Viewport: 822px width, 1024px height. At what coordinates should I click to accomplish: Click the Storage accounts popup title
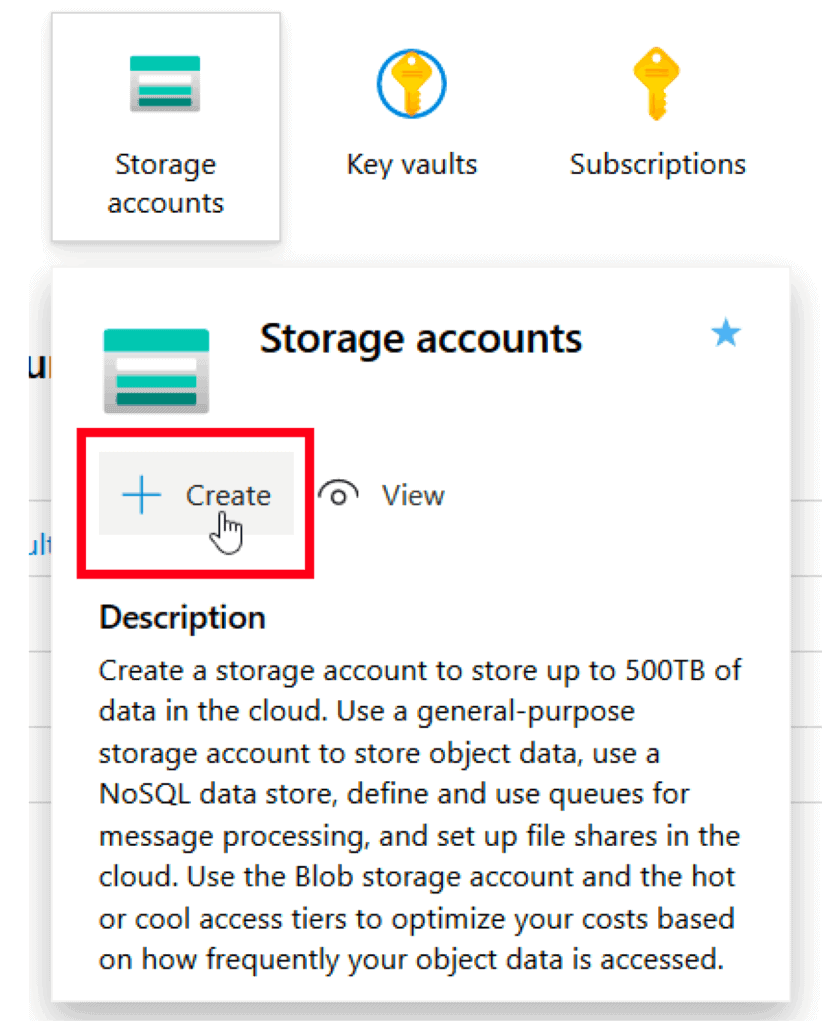click(420, 339)
